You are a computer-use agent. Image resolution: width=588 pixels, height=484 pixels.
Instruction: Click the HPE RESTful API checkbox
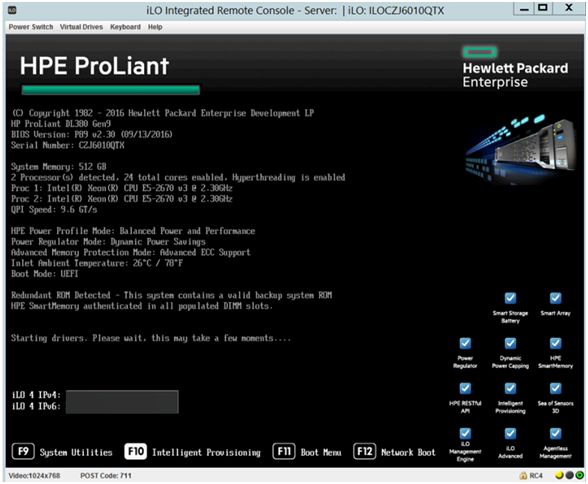465,388
